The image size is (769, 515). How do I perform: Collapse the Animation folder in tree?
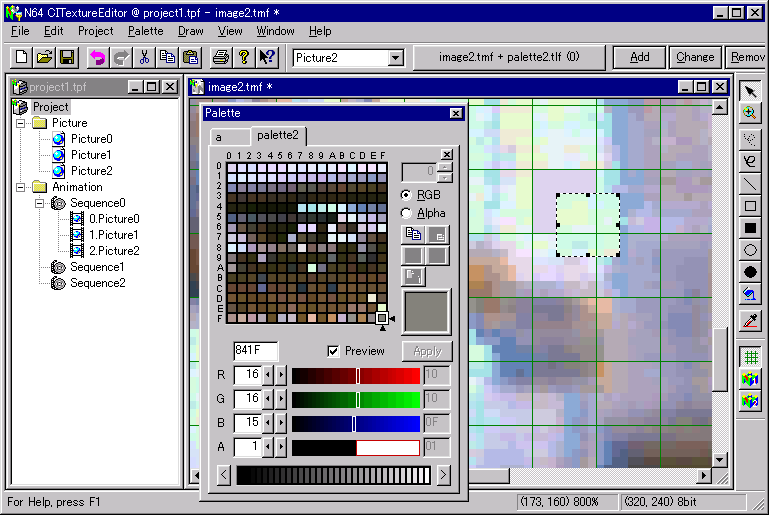click(x=20, y=187)
